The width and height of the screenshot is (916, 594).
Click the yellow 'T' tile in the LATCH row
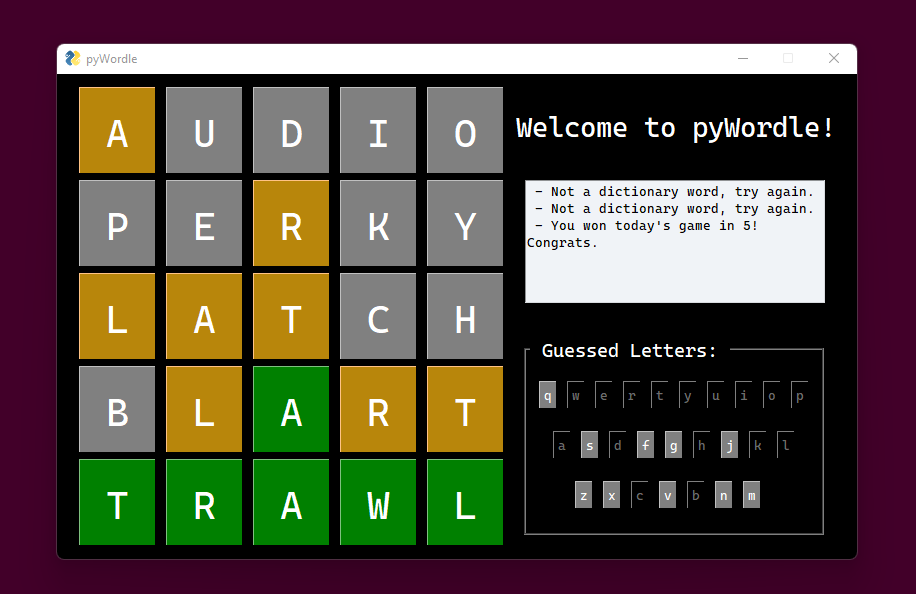tap(290, 316)
